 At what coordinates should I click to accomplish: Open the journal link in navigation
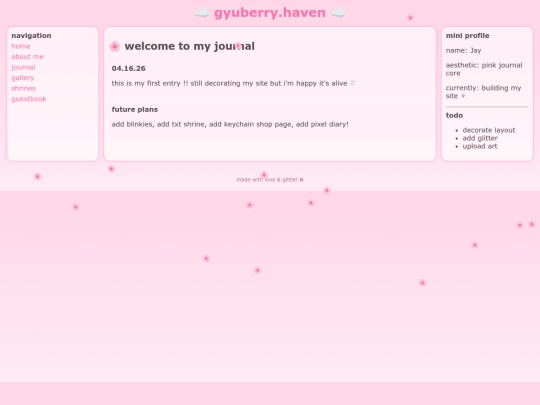(23, 68)
